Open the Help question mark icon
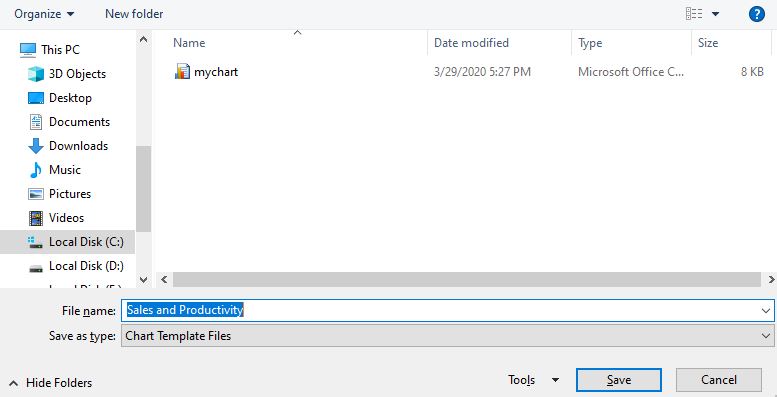The width and height of the screenshot is (777, 397). click(x=756, y=14)
